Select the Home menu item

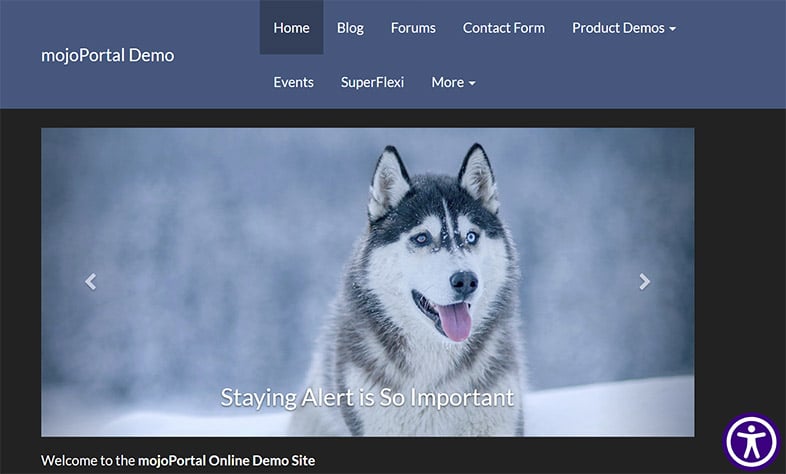(x=291, y=28)
